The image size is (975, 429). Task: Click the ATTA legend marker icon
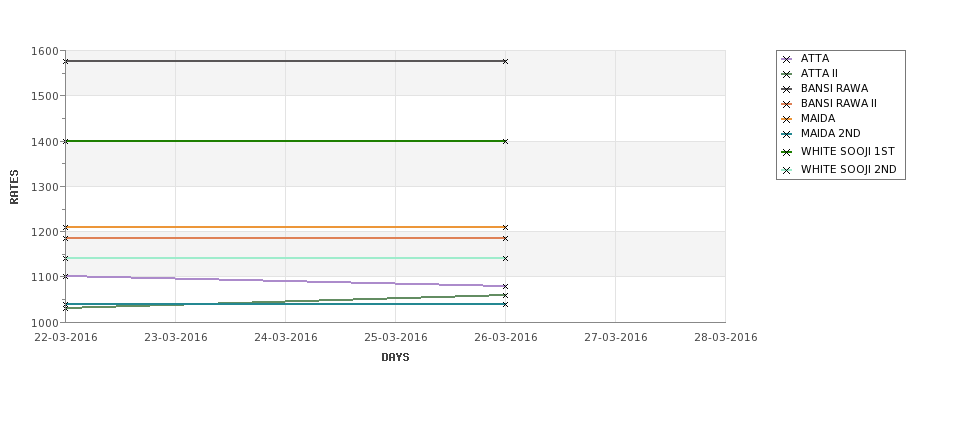click(x=787, y=59)
